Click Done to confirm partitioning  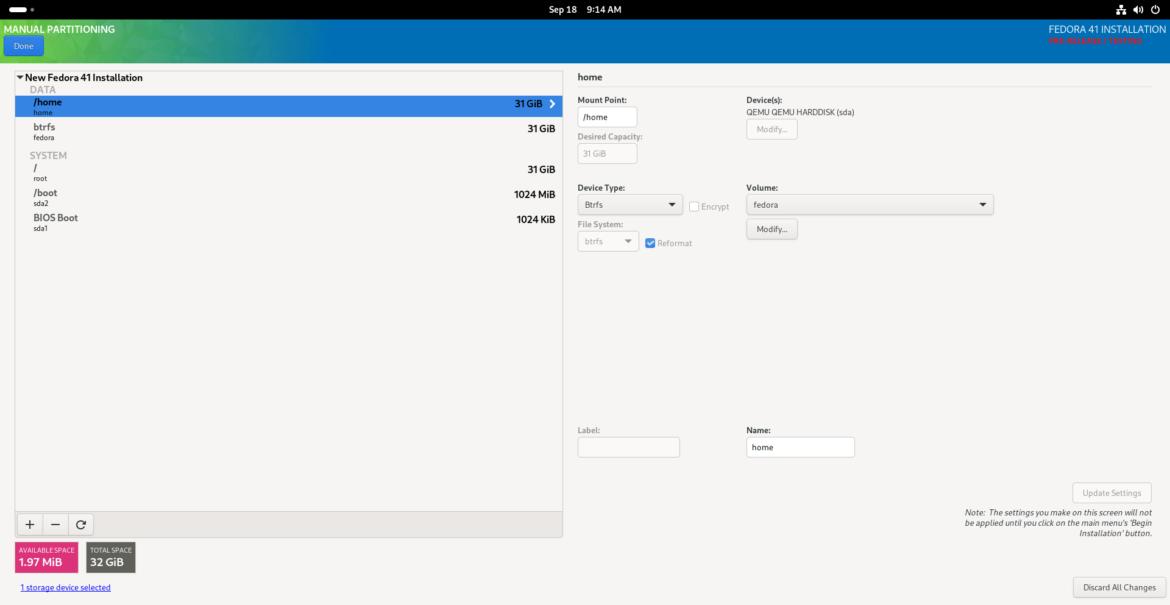click(23, 45)
